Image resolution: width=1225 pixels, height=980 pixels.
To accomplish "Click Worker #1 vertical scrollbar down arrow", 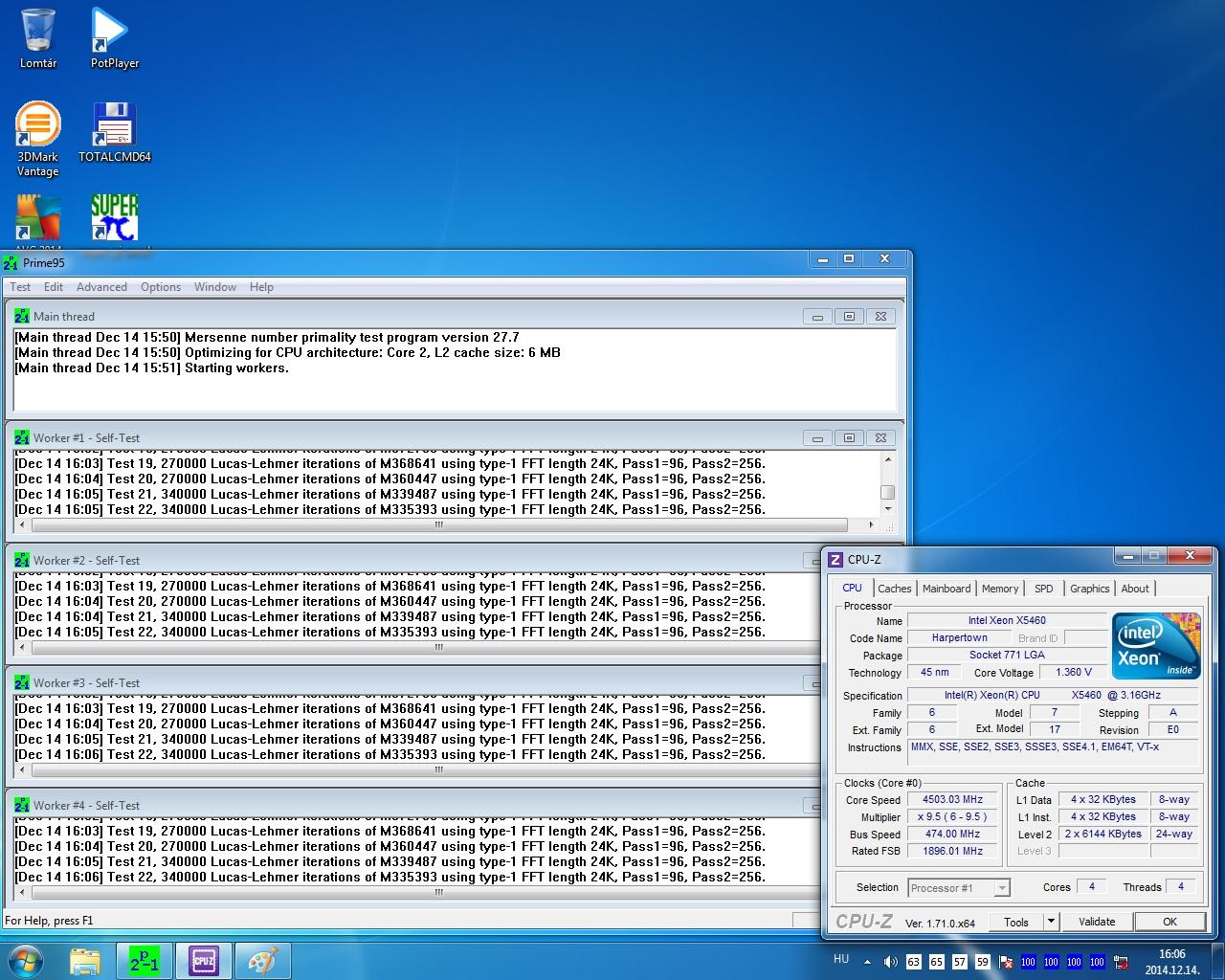I will click(888, 509).
